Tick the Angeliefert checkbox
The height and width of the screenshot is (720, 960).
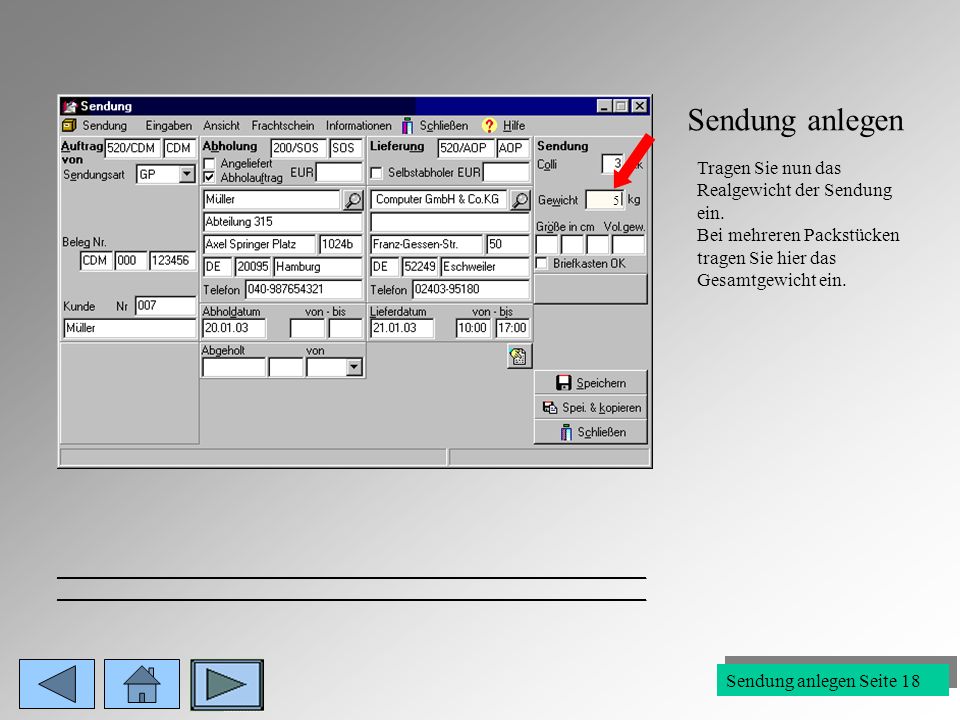[x=209, y=164]
